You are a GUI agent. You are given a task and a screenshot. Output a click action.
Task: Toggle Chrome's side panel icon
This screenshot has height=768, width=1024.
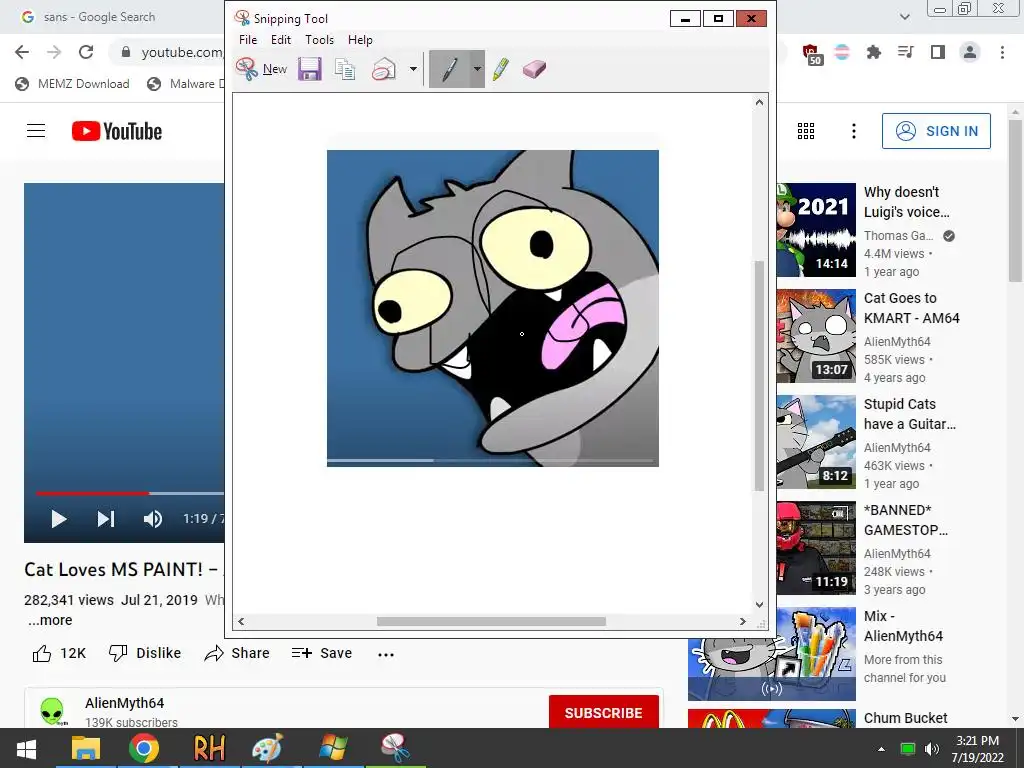[x=938, y=52]
